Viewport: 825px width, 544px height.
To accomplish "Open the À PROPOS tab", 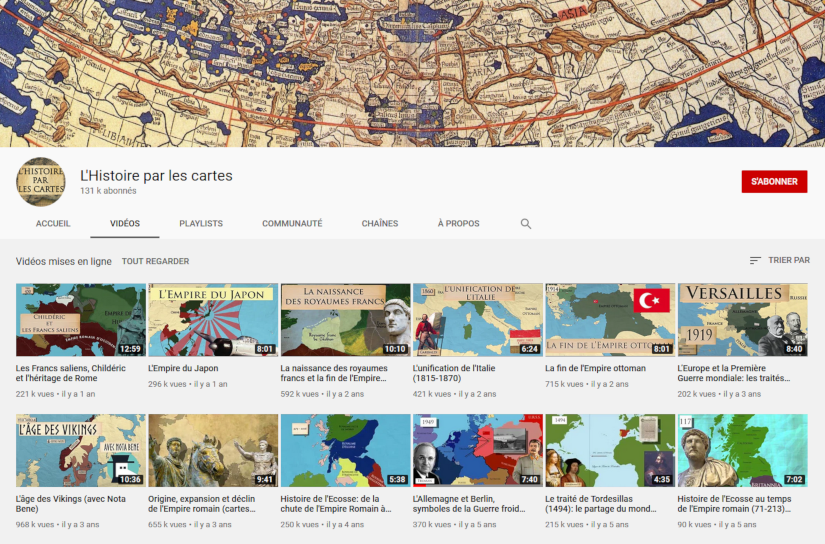I will click(x=458, y=224).
